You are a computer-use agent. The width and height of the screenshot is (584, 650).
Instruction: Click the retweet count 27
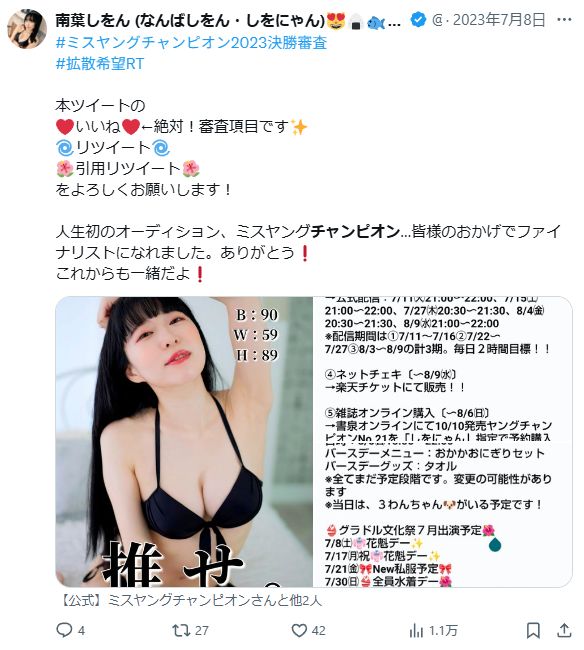pyautogui.click(x=201, y=631)
